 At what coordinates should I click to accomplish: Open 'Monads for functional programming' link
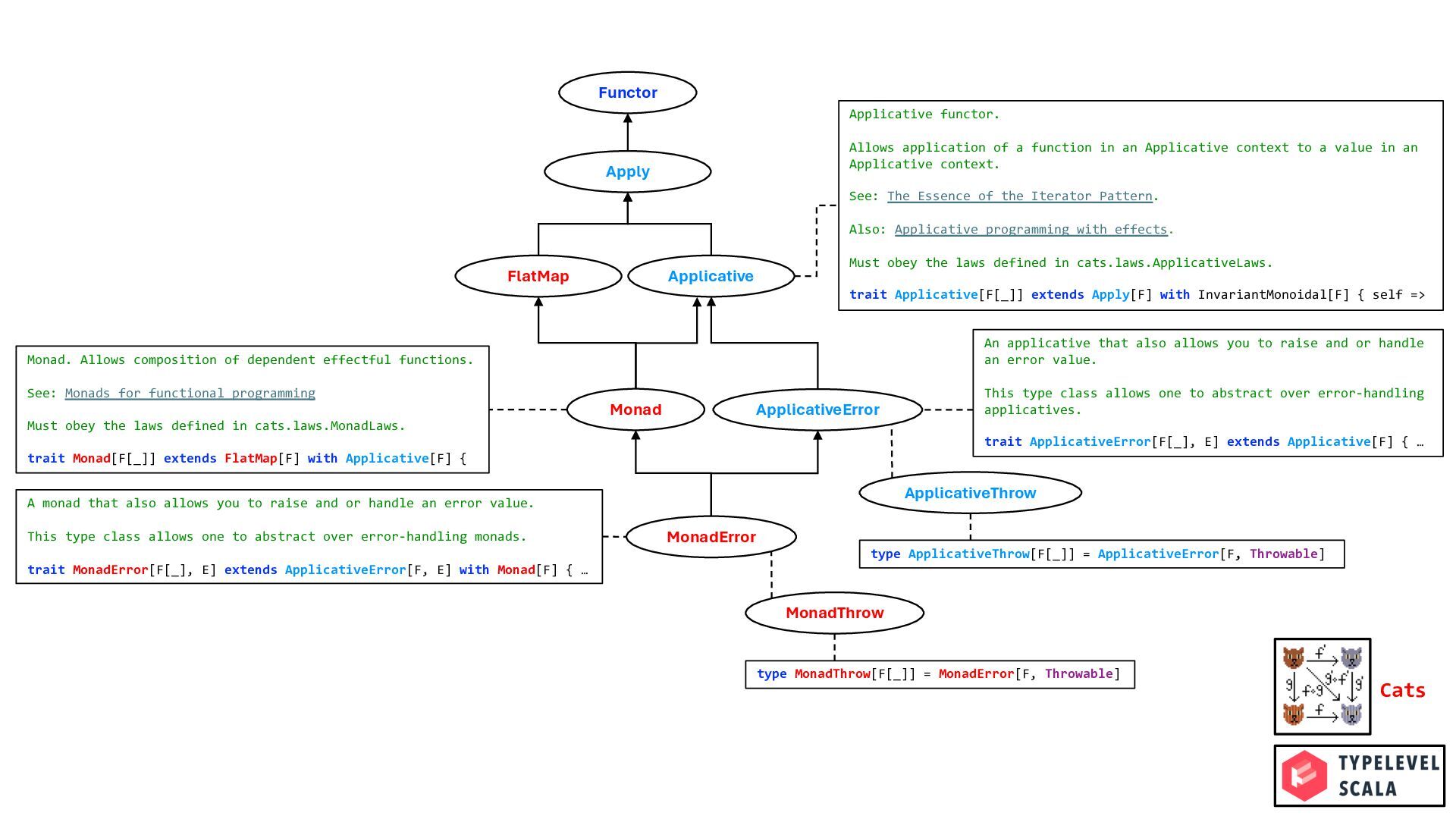[190, 394]
